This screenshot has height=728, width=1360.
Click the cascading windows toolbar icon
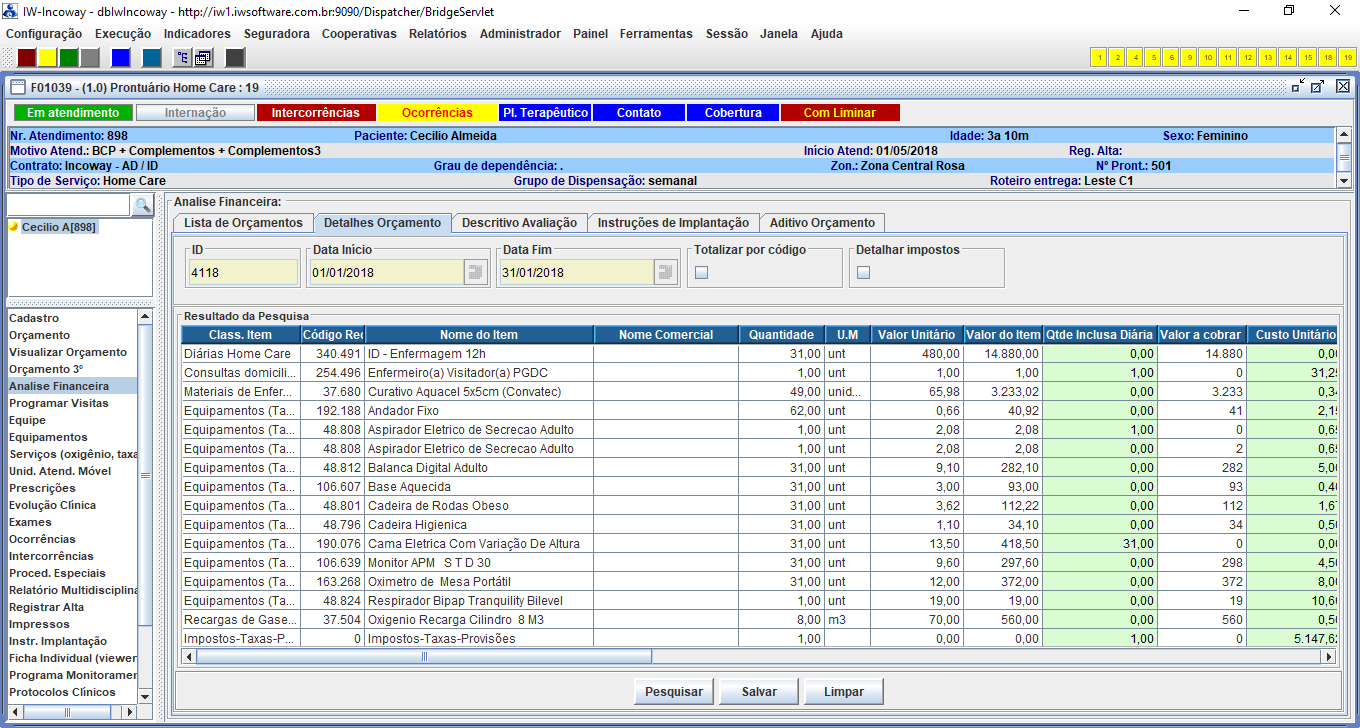pos(203,57)
